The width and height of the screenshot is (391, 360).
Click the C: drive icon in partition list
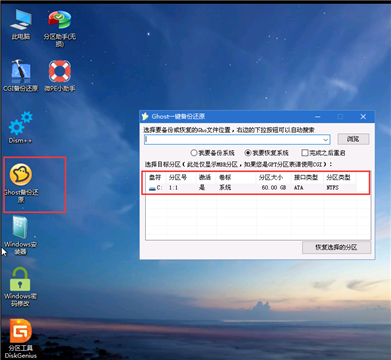[152, 188]
